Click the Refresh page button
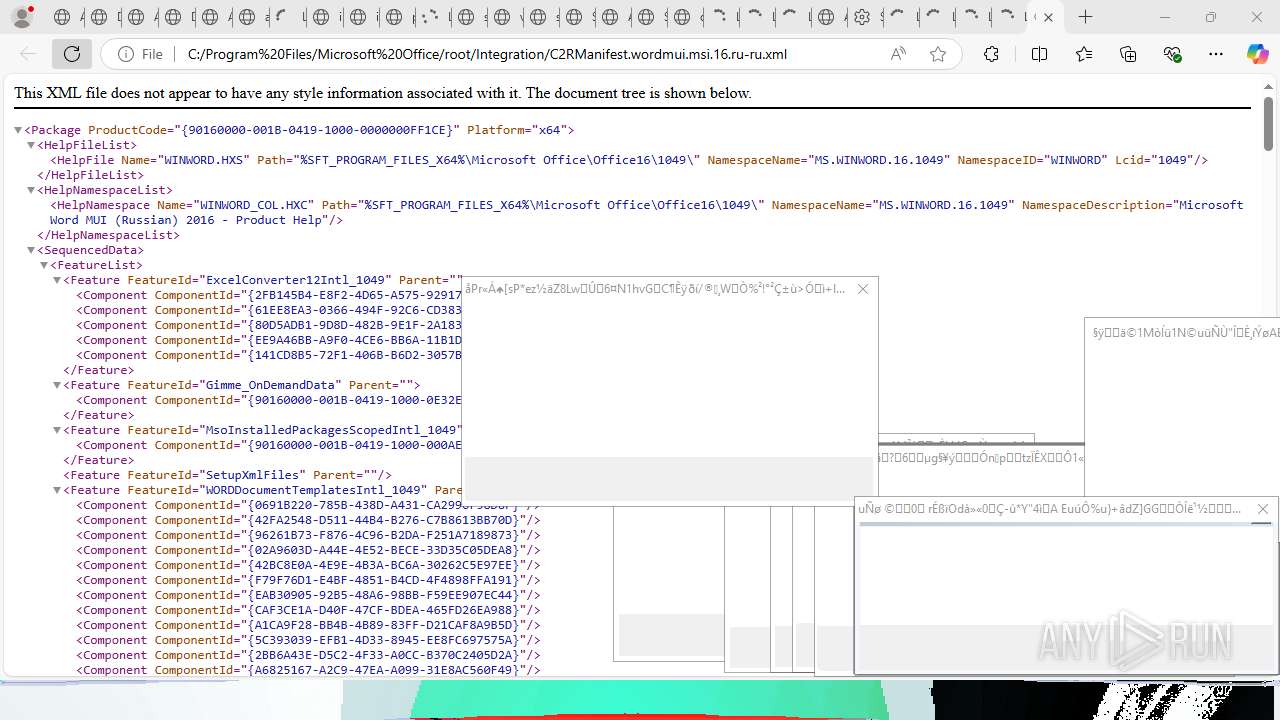Image resolution: width=1280 pixels, height=720 pixels. point(72,54)
